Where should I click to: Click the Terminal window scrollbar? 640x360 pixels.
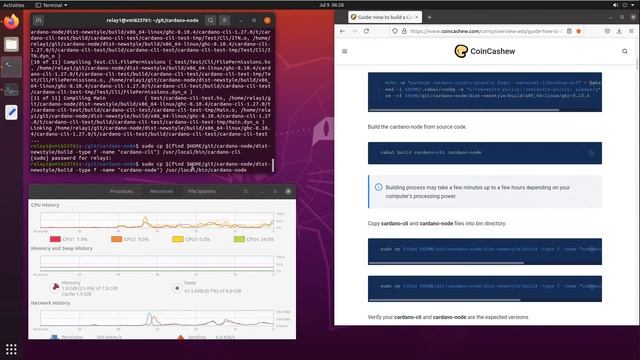[273, 165]
